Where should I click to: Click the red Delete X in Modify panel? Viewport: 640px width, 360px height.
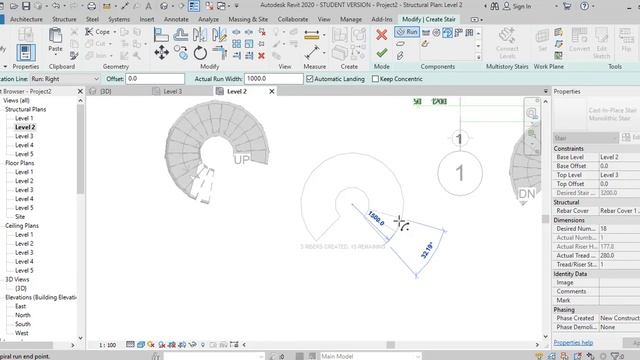click(x=261, y=56)
